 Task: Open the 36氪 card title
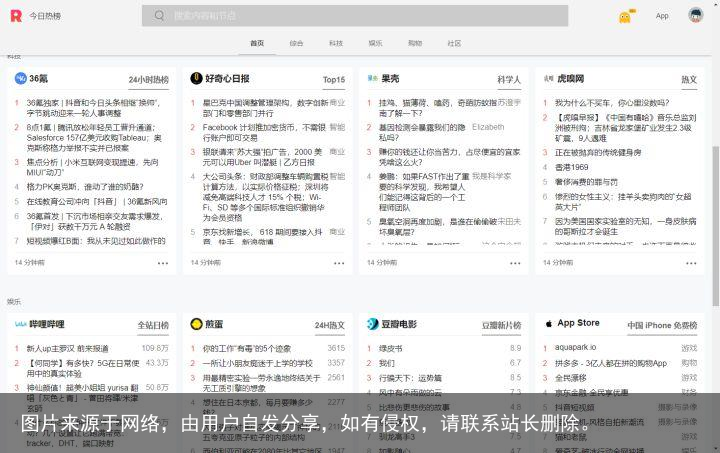39,78
